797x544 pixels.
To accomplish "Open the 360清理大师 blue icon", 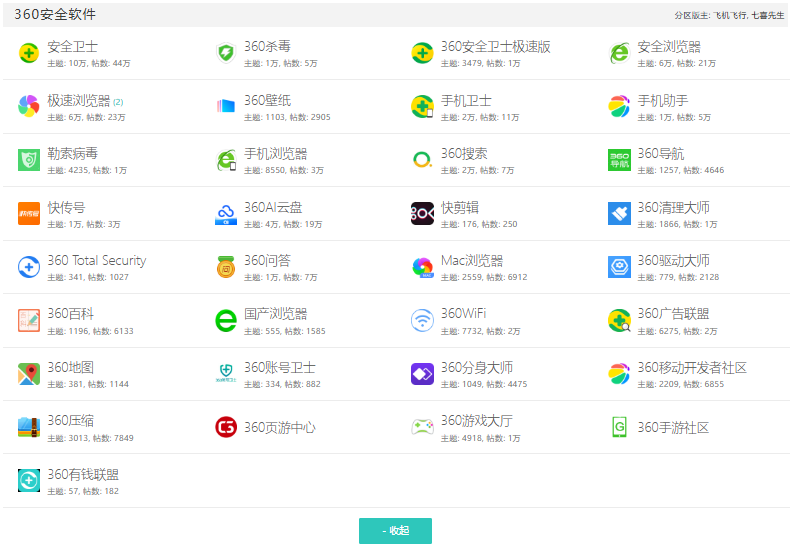I will coord(619,214).
